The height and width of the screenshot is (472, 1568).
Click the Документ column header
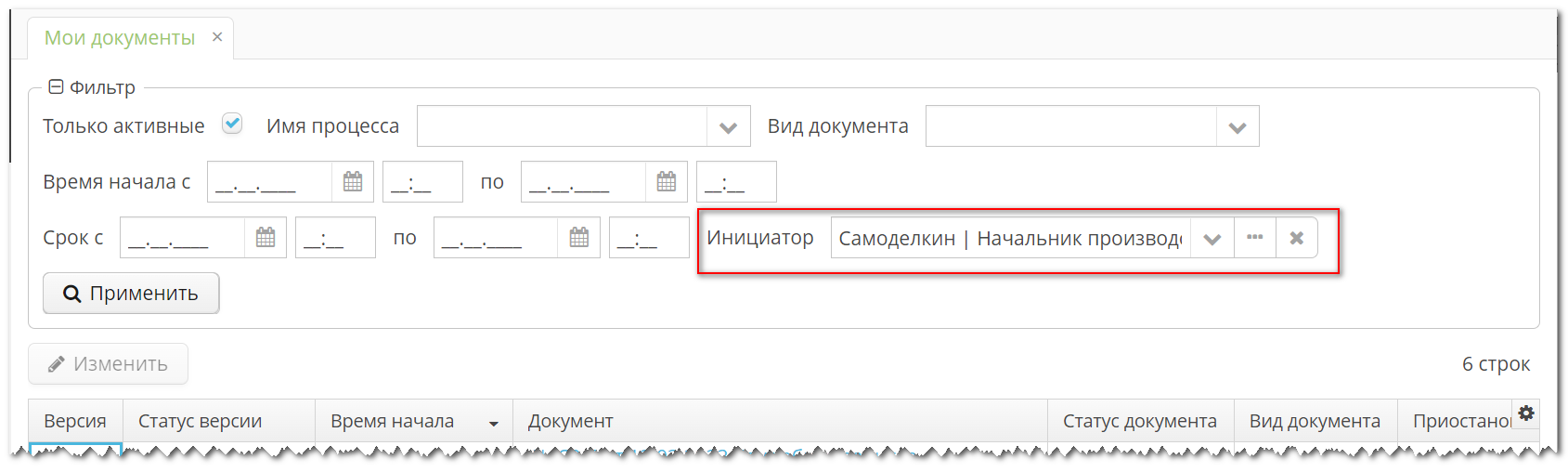pos(570,422)
